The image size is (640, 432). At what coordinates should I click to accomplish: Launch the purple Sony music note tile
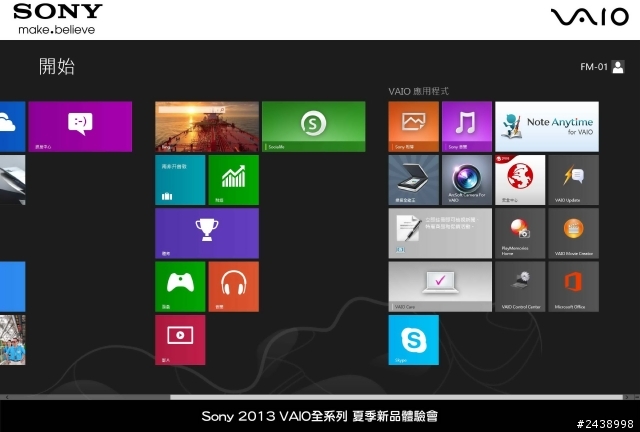point(467,127)
